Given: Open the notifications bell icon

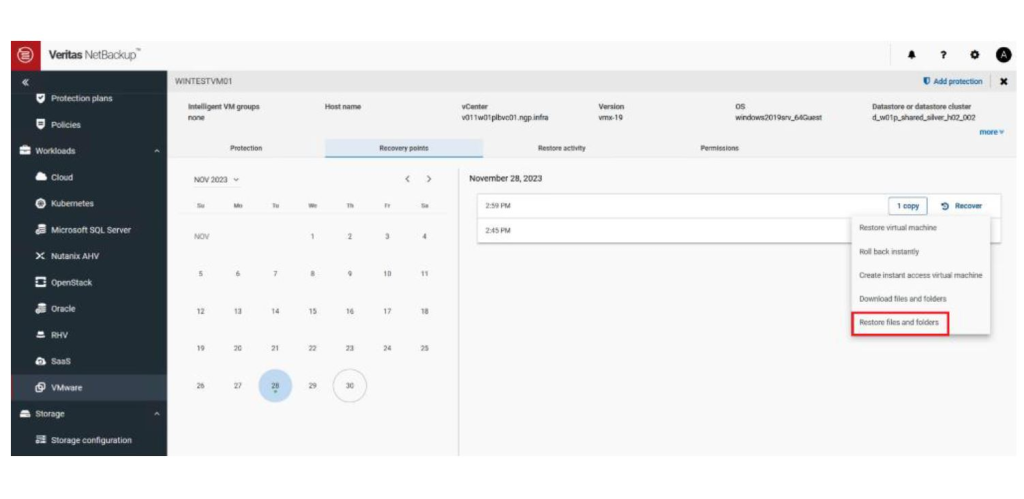Looking at the screenshot, I should pyautogui.click(x=912, y=56).
